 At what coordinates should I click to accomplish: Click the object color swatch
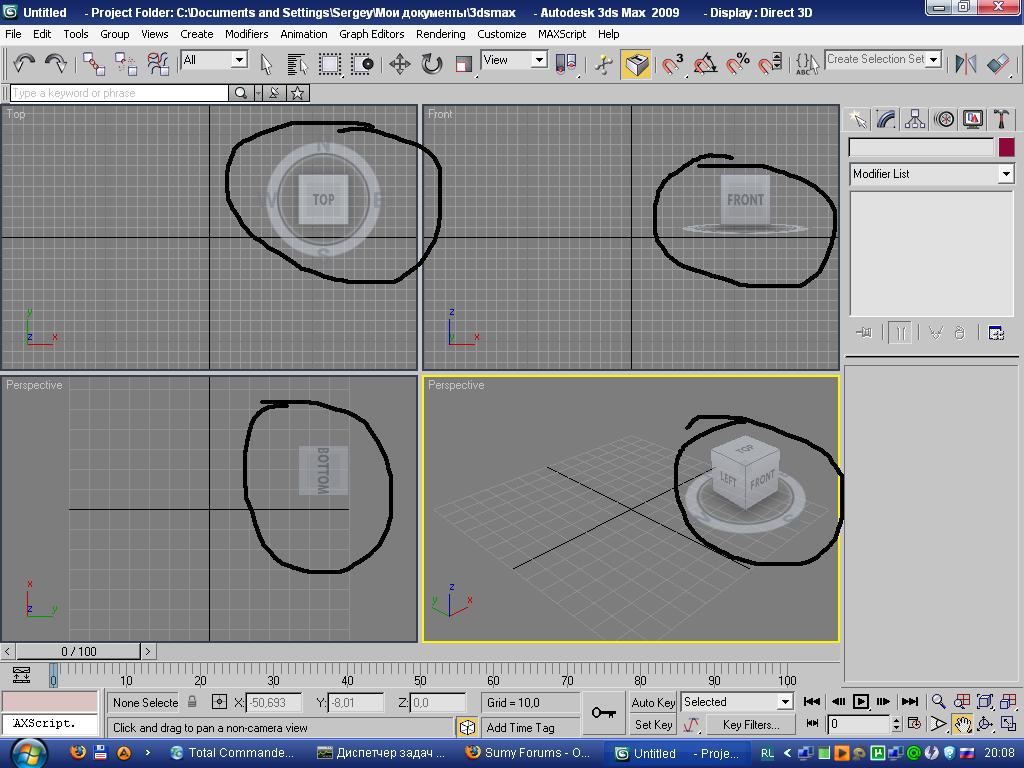tap(1006, 147)
